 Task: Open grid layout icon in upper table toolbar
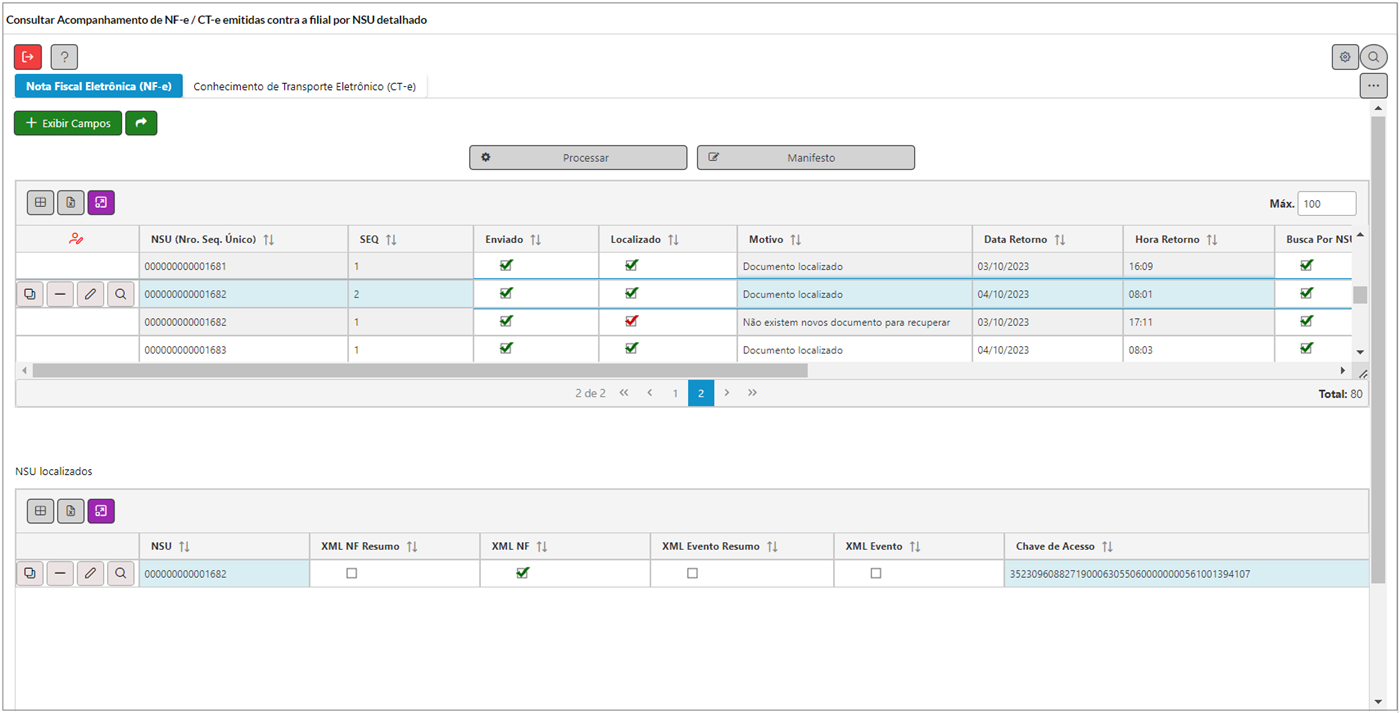click(x=40, y=203)
